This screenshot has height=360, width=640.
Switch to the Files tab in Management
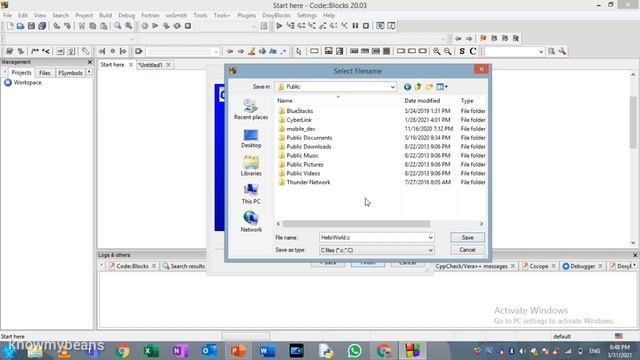[x=44, y=73]
